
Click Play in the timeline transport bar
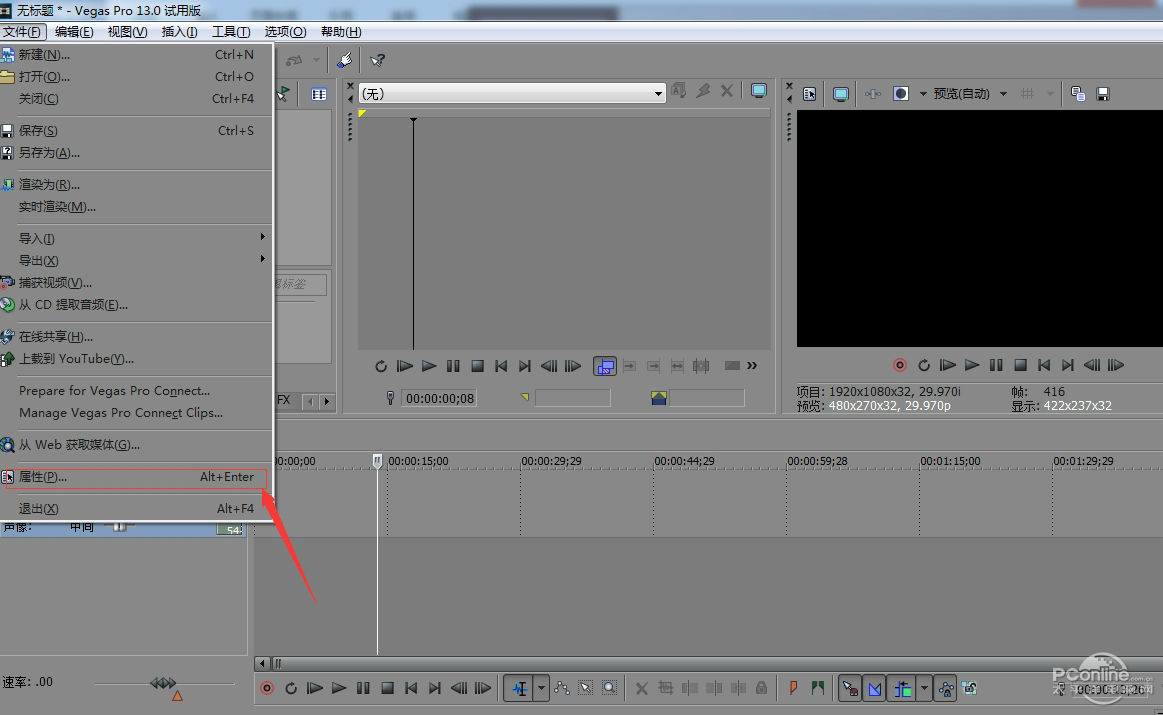[339, 688]
